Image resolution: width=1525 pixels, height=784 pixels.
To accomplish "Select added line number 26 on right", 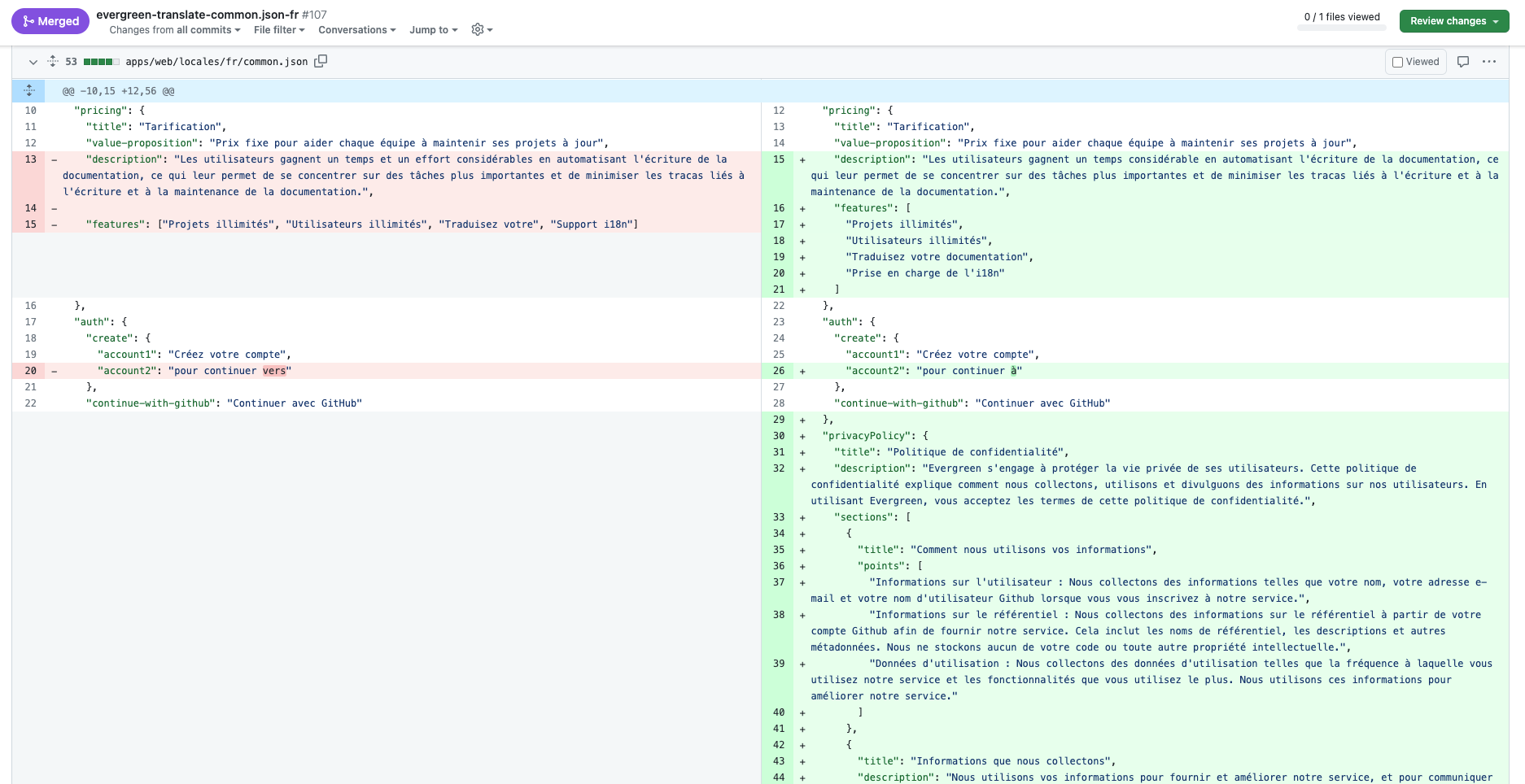I will [778, 371].
